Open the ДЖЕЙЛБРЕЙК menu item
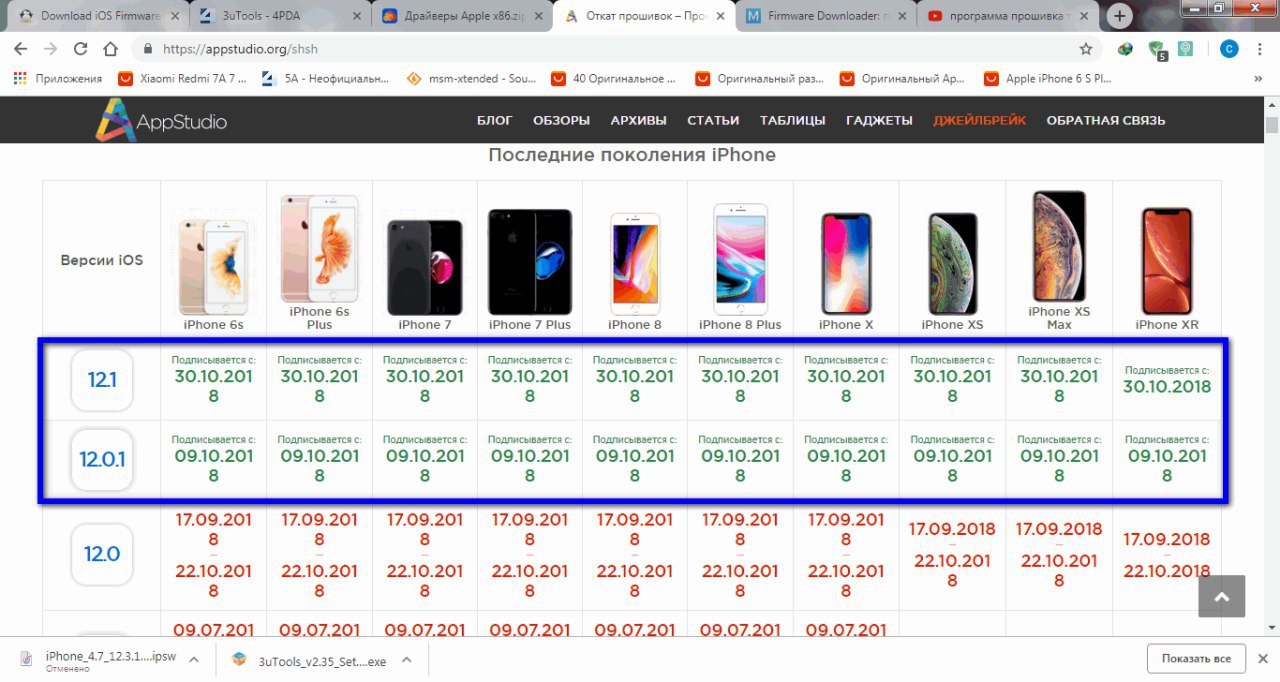Image resolution: width=1280 pixels, height=682 pixels. (979, 120)
